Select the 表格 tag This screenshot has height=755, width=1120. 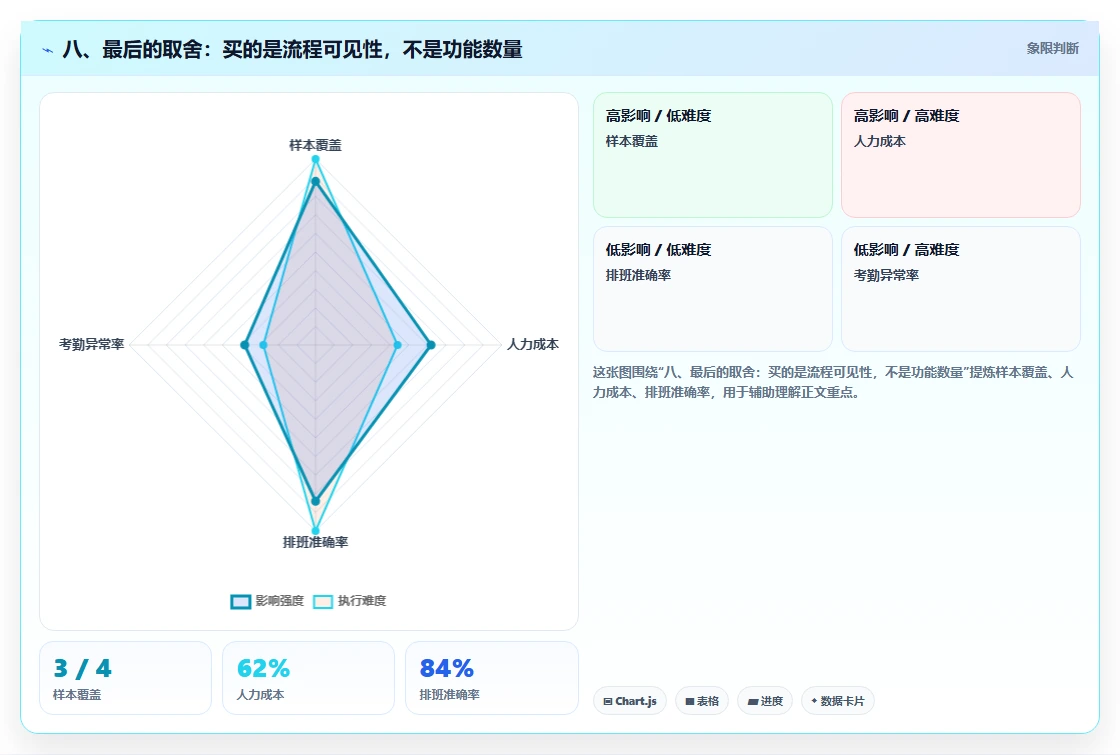702,701
